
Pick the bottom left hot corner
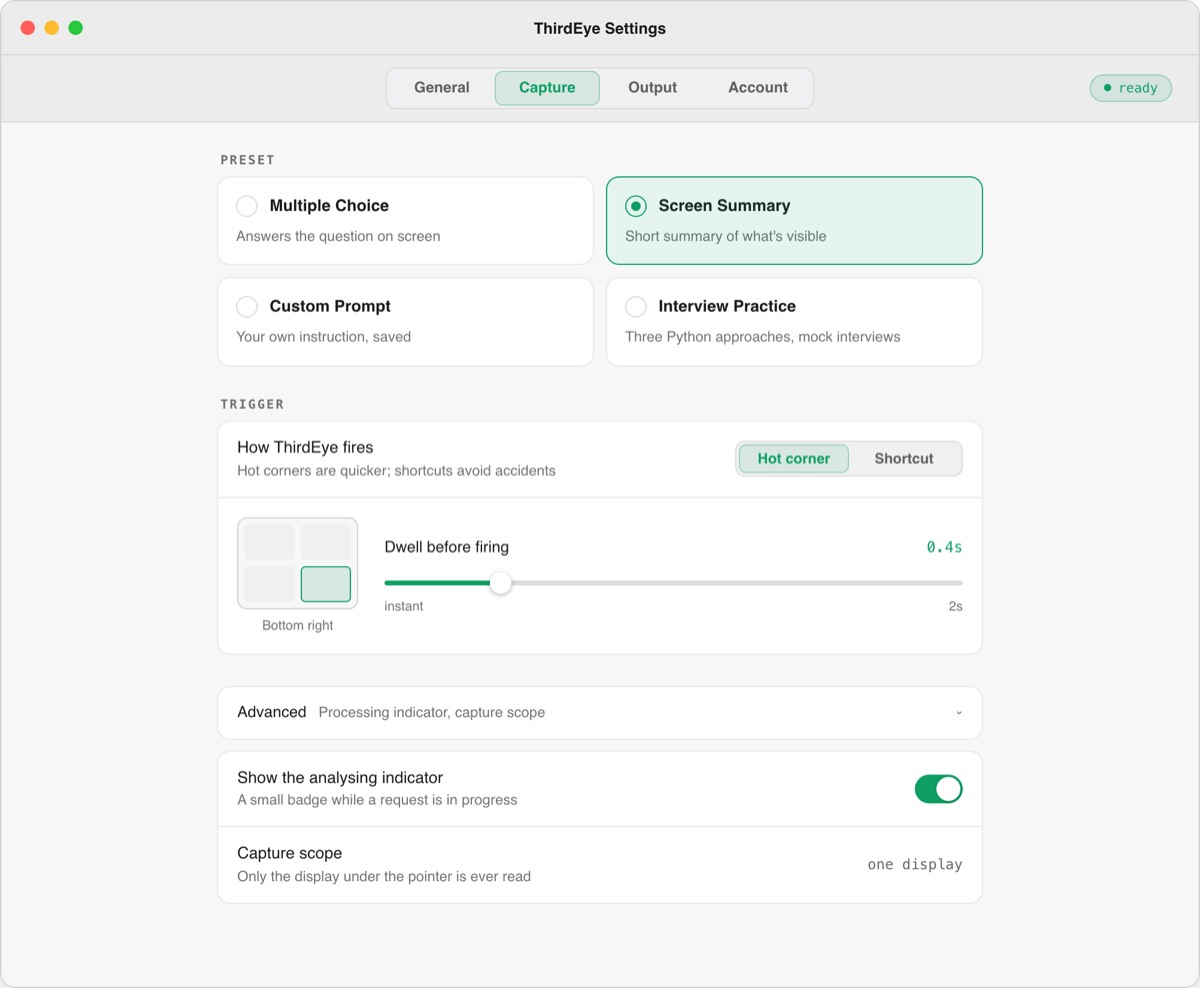coord(270,584)
